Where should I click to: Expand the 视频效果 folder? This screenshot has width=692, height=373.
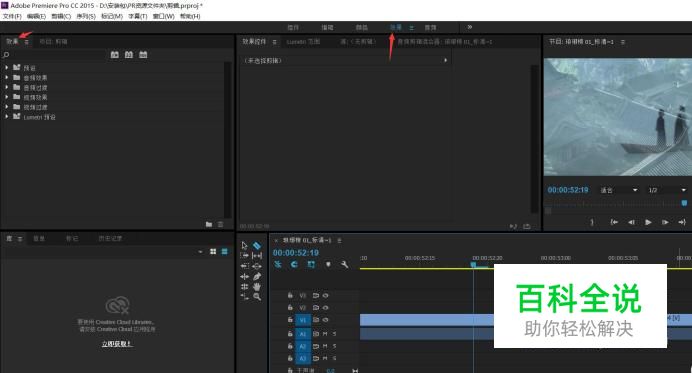pyautogui.click(x=7, y=97)
